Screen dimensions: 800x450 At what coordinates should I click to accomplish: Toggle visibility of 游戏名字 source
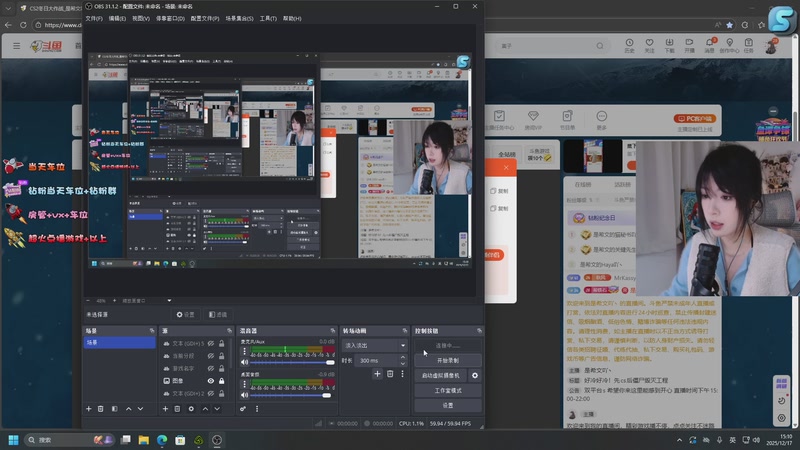(211, 368)
